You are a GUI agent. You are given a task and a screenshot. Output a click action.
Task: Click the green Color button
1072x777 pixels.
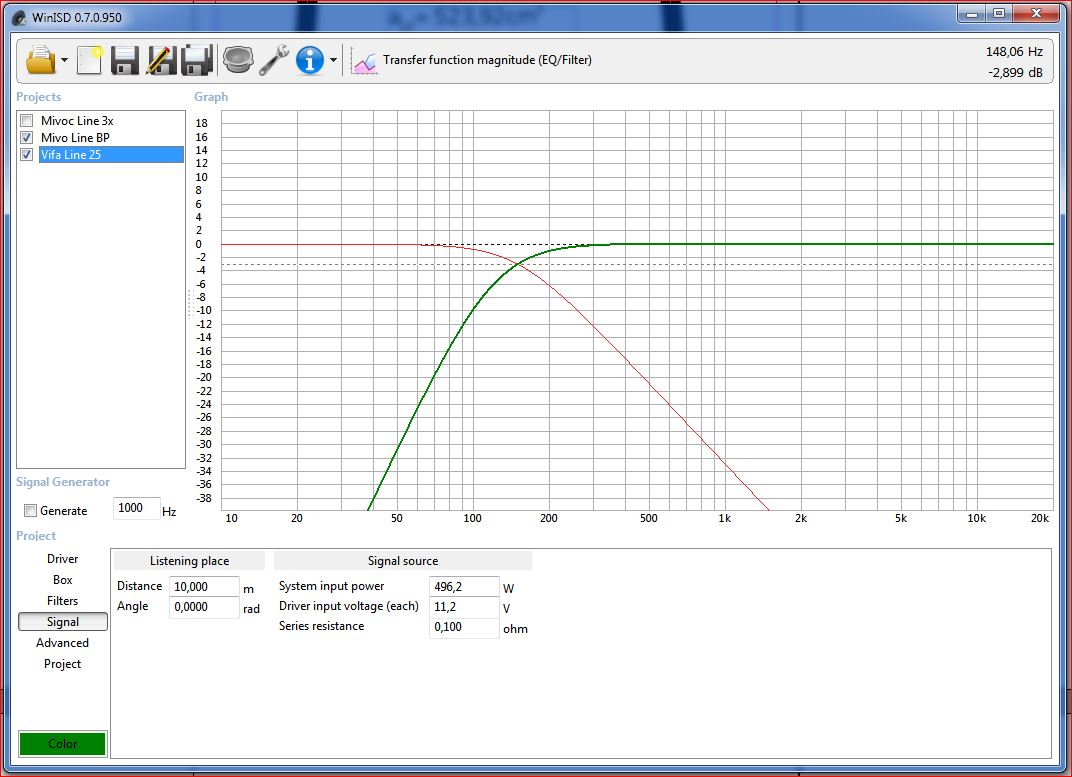[x=62, y=744]
